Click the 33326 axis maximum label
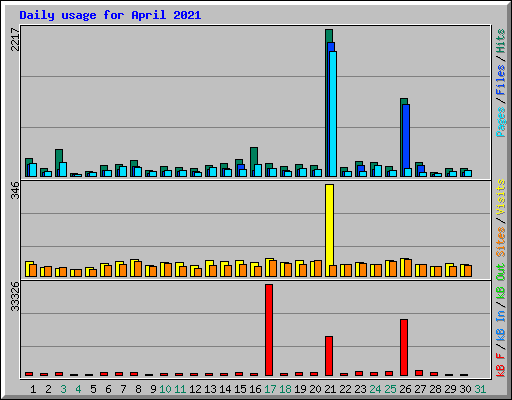This screenshot has width=512, height=400. [15, 296]
